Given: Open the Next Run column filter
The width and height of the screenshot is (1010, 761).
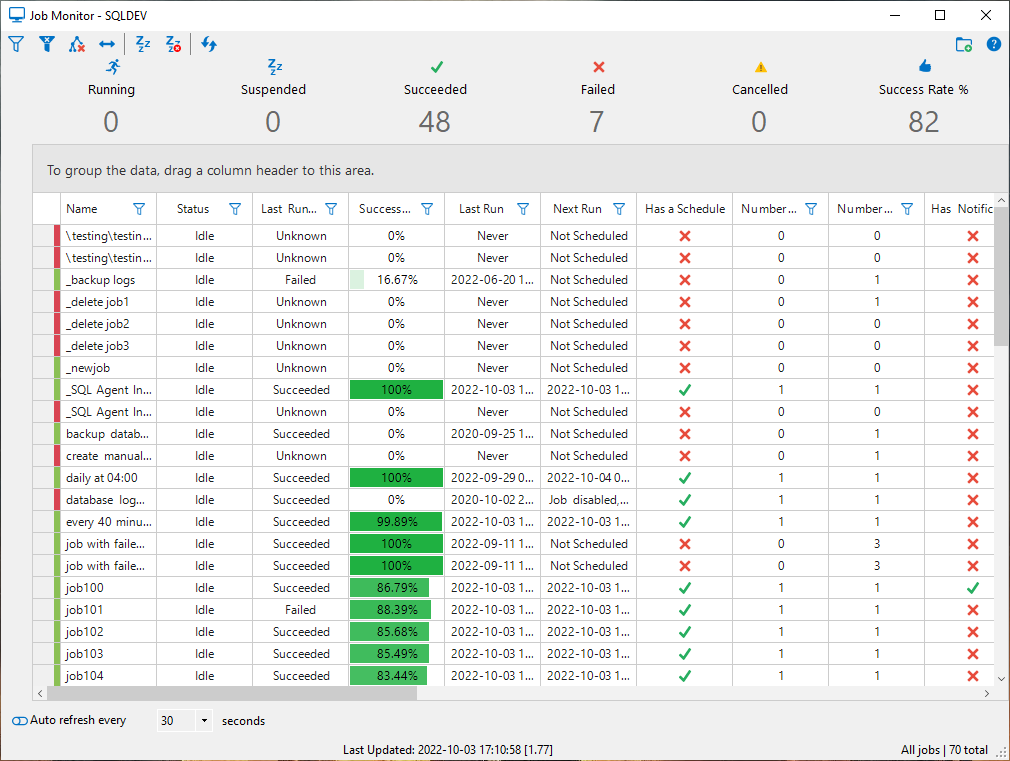Looking at the screenshot, I should 619,209.
